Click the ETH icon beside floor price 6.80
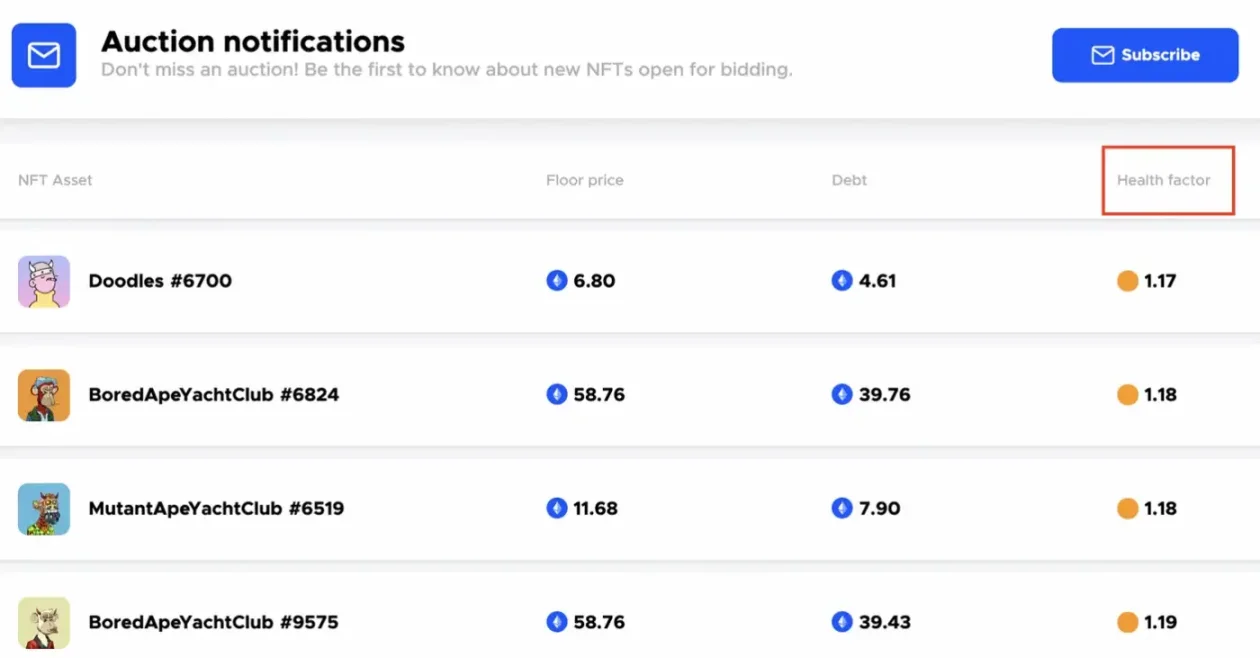 click(557, 281)
